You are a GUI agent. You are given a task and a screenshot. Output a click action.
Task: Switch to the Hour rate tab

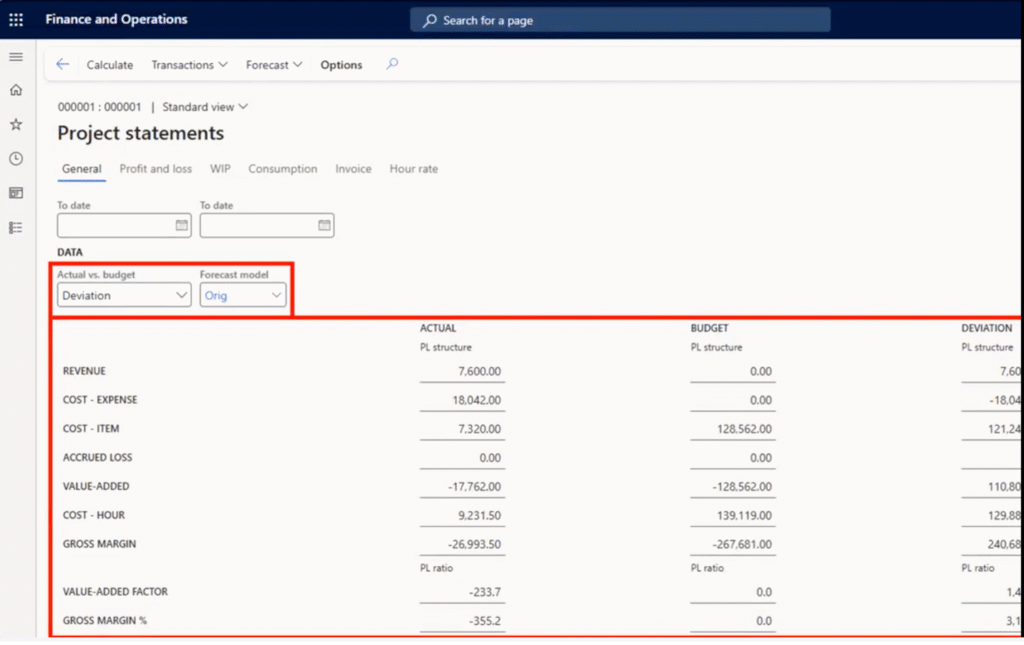[413, 169]
